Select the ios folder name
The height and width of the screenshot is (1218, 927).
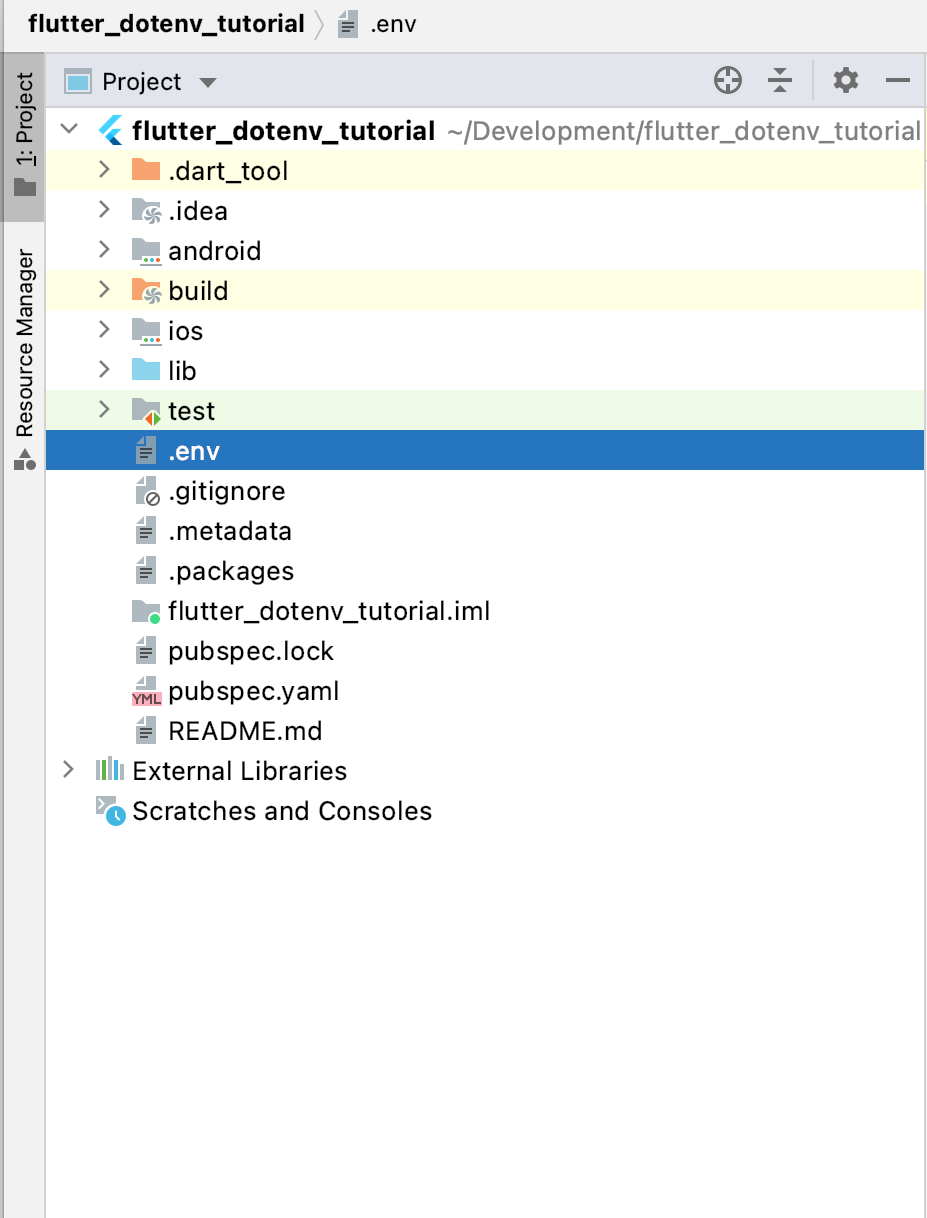point(186,331)
